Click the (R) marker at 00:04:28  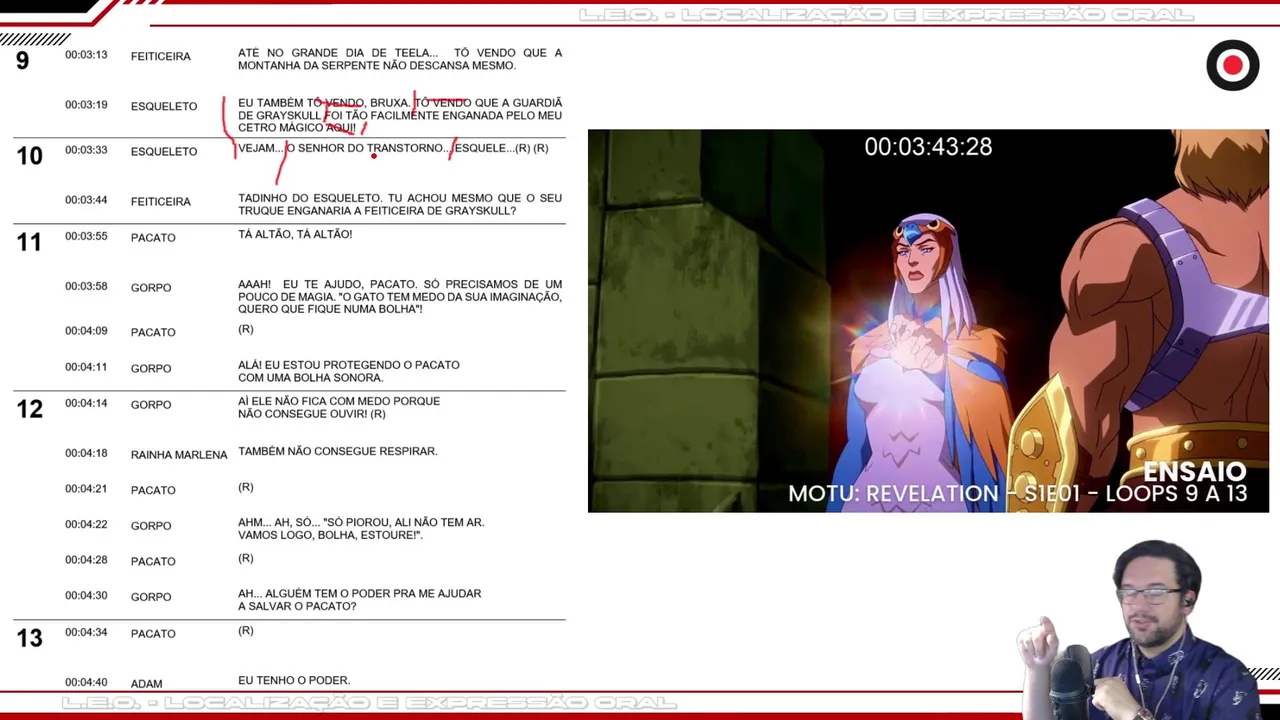pyautogui.click(x=246, y=558)
